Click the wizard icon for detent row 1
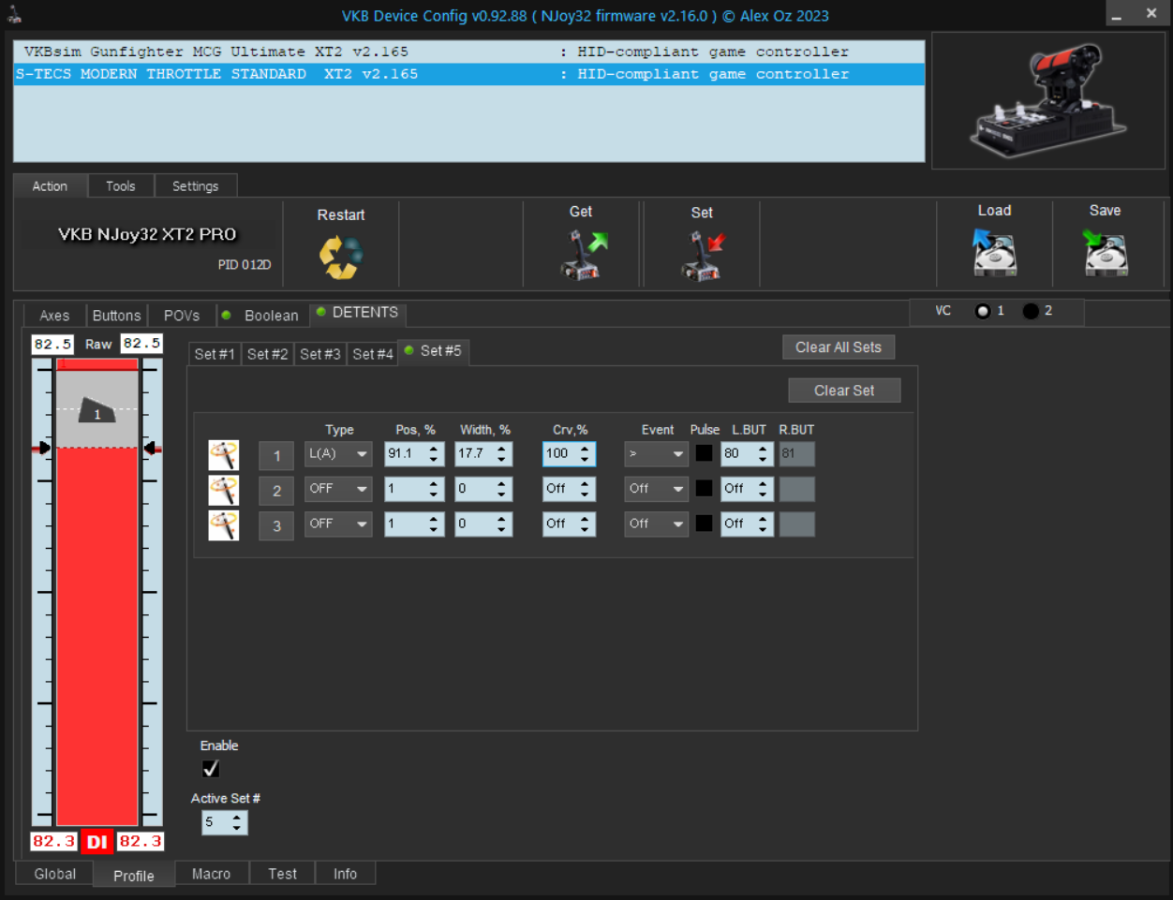Viewport: 1173px width, 900px height. point(223,455)
